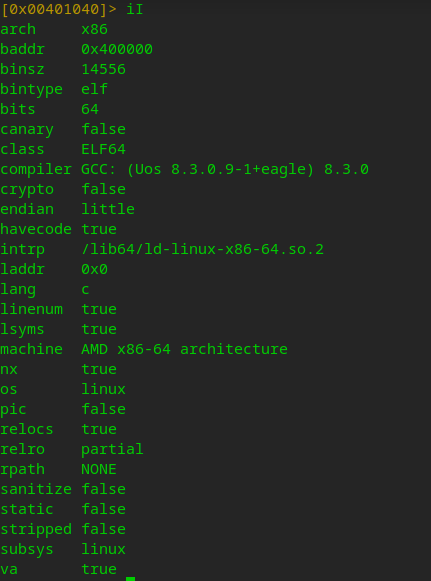Click the nx true value
This screenshot has width=431, height=581.
99,369
